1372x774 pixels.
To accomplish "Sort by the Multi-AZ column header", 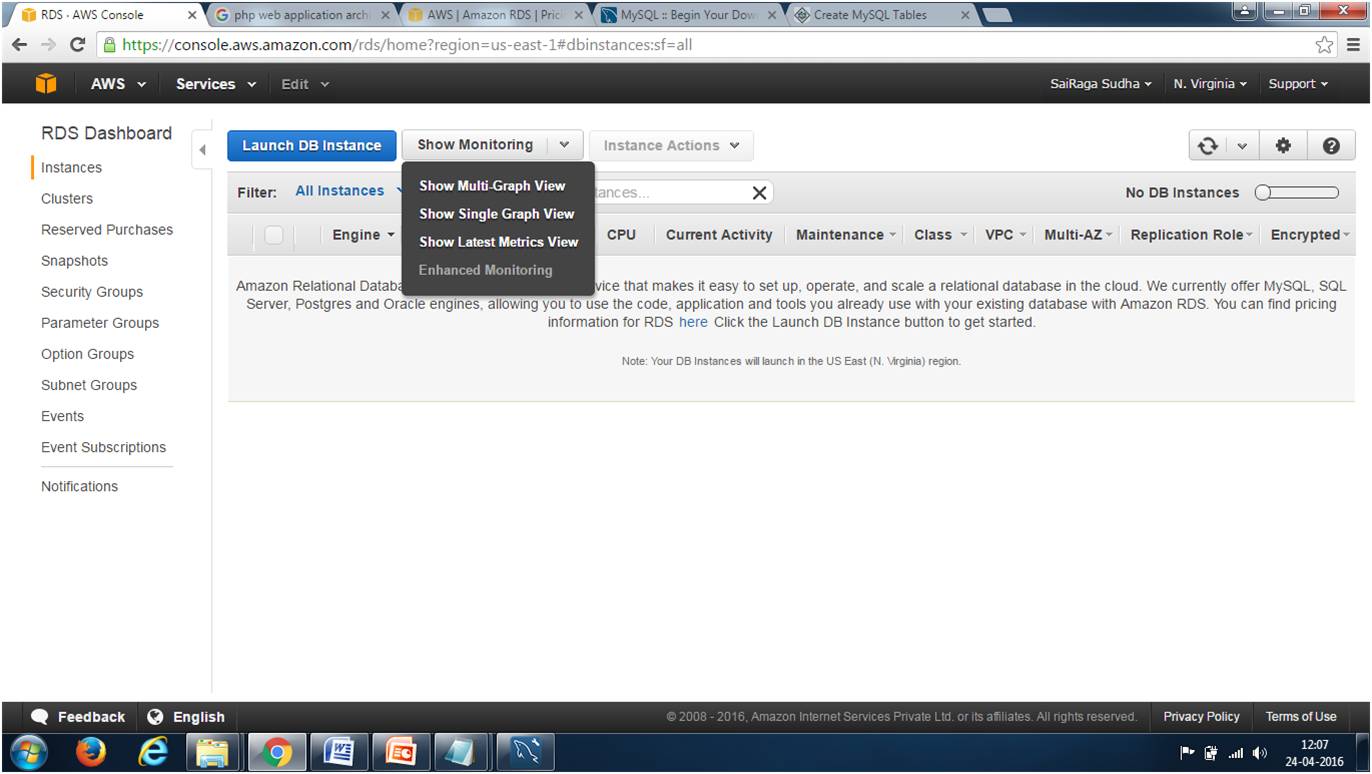I will click(1078, 235).
